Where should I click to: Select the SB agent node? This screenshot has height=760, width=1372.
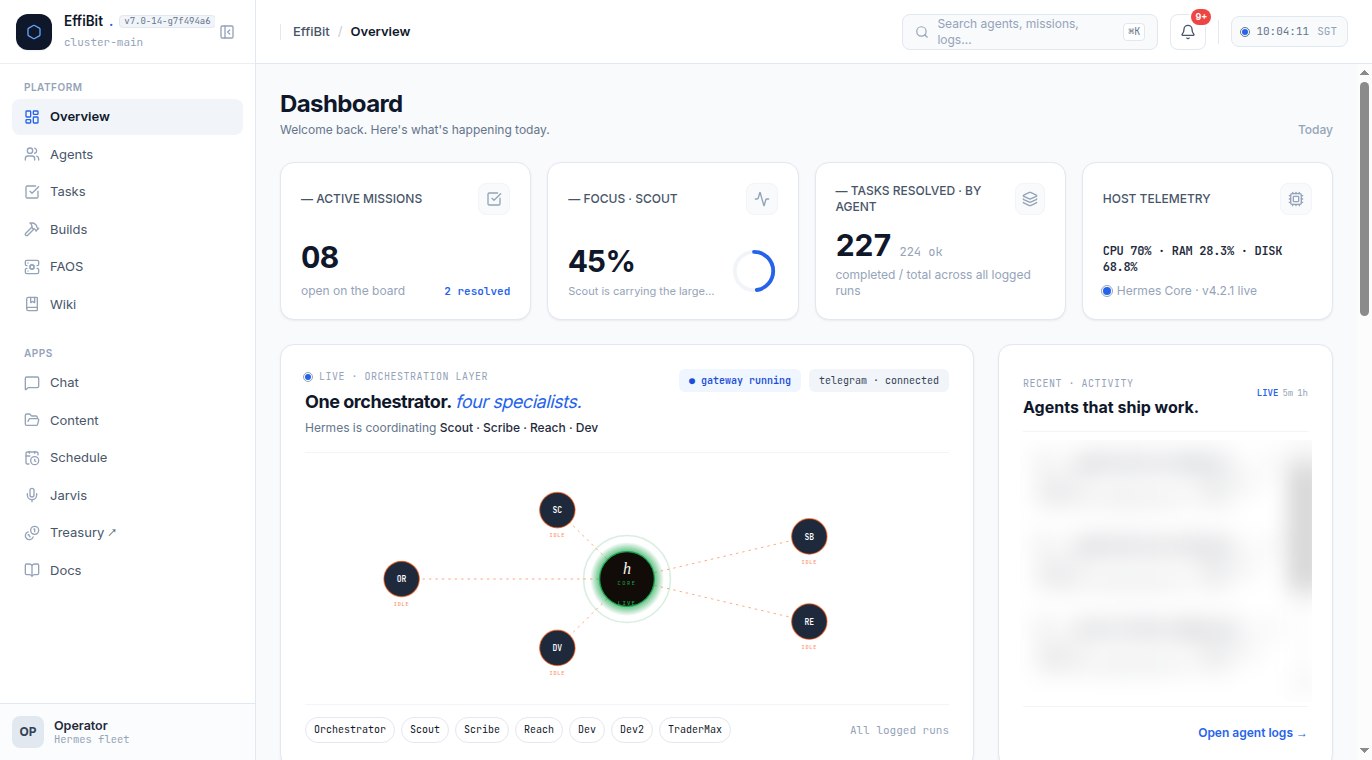tap(809, 537)
